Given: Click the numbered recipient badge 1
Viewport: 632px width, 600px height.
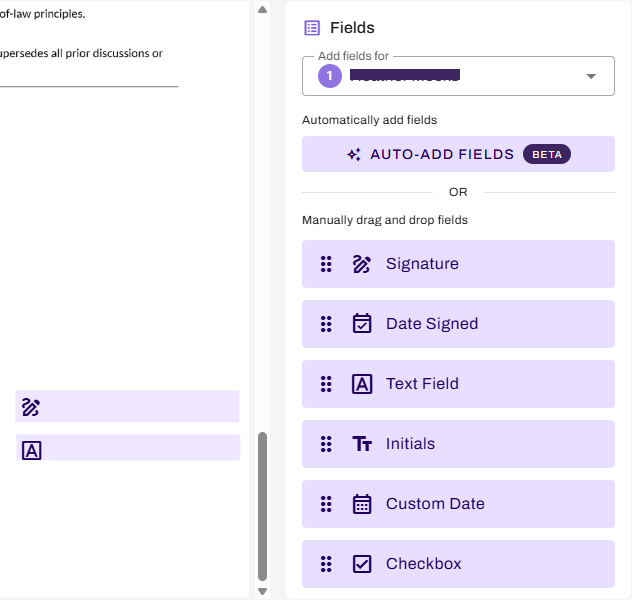Looking at the screenshot, I should point(330,76).
